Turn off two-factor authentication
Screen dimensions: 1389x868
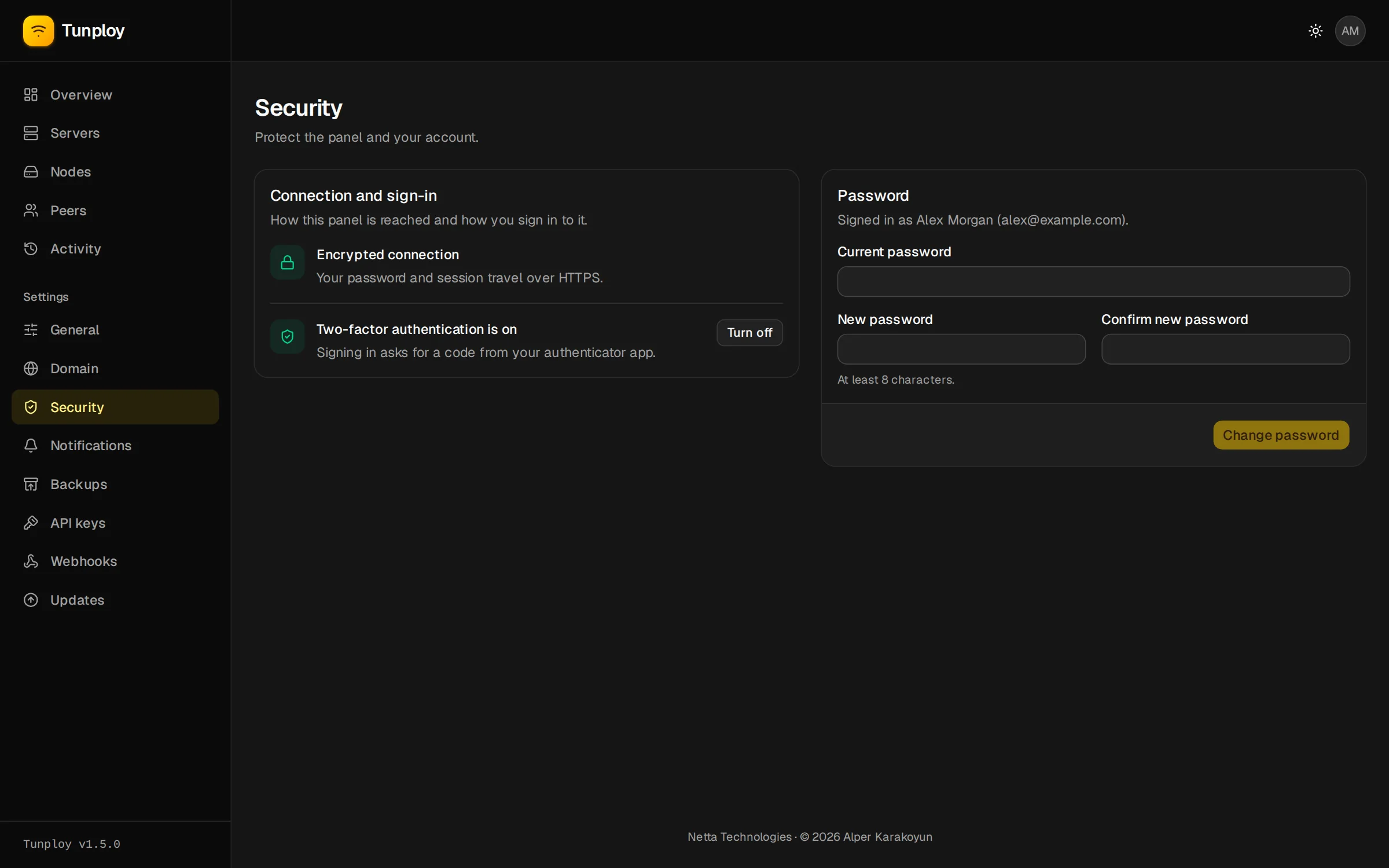point(749,333)
